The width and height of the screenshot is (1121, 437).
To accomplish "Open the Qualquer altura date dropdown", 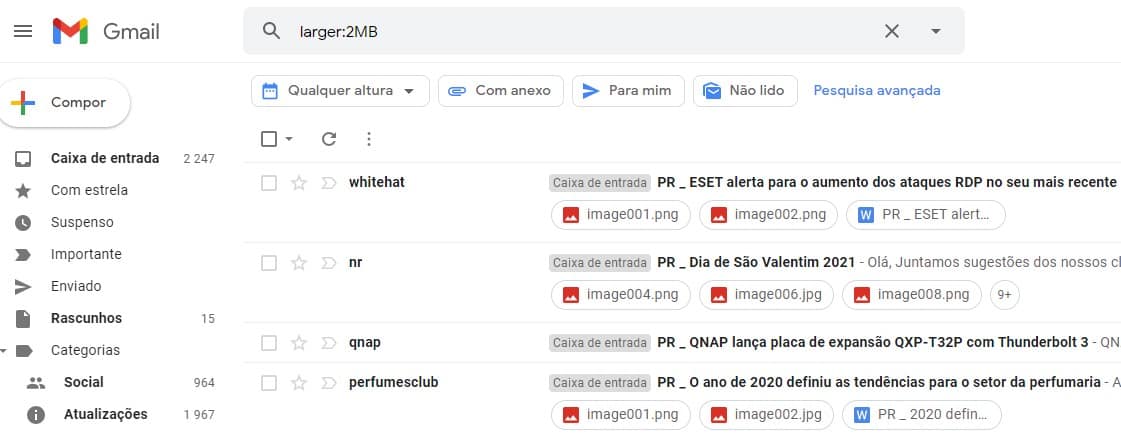I will pos(340,91).
